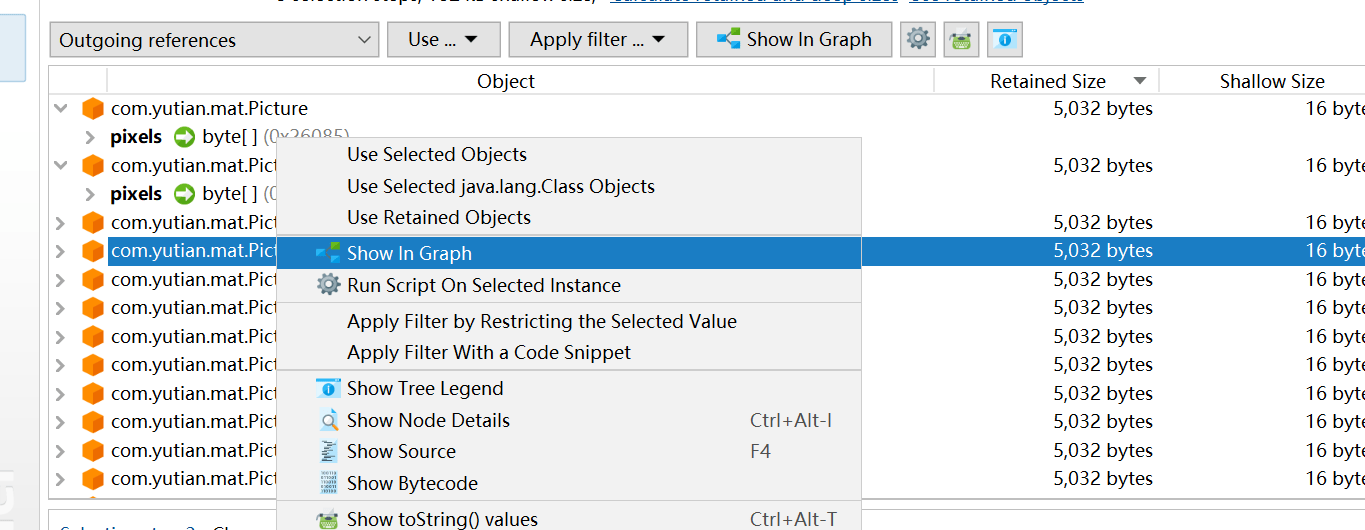The height and width of the screenshot is (530, 1365).
Task: Collapse the first com.yutian.mat.Picture node
Action: tap(61, 109)
